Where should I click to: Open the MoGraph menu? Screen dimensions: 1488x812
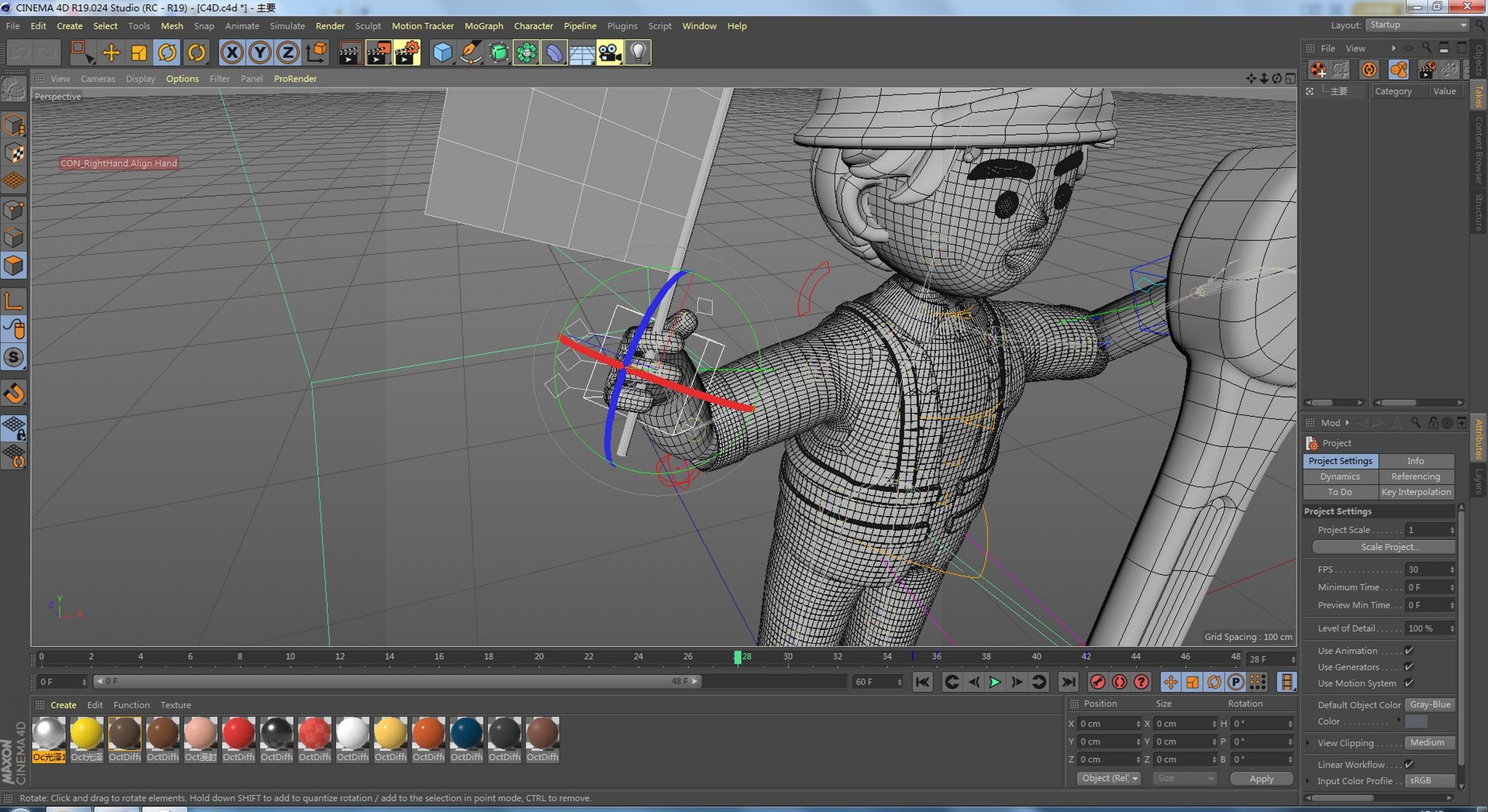point(484,26)
